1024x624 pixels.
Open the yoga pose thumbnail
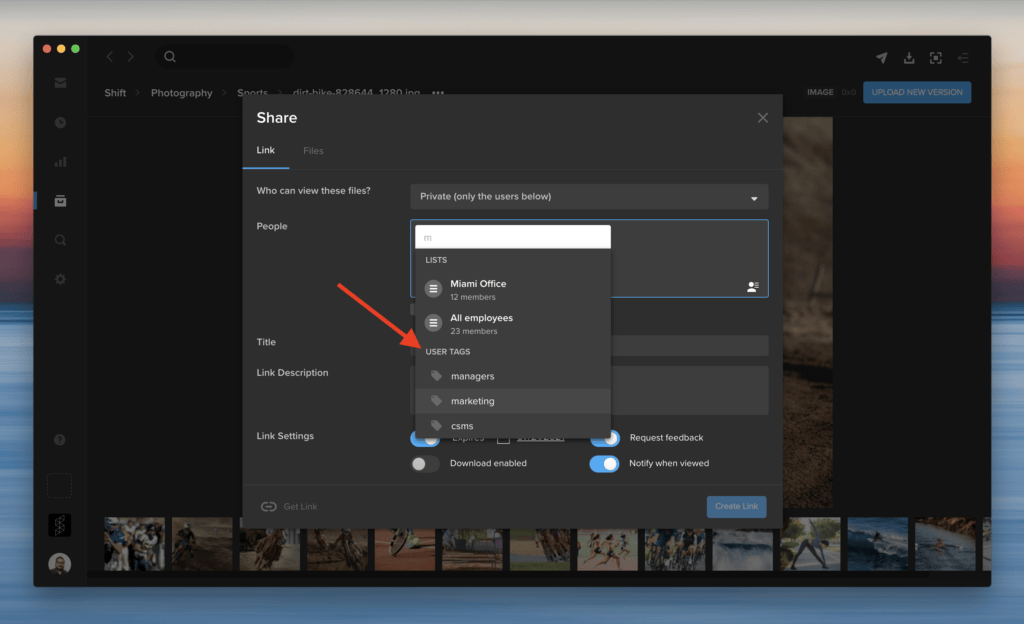(x=810, y=544)
